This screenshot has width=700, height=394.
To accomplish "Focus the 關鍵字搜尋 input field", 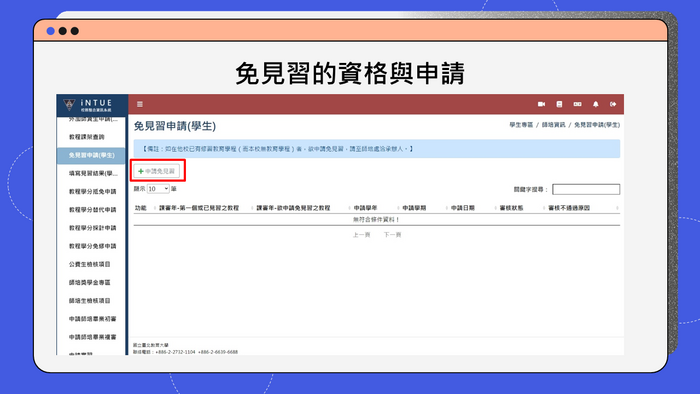I will coord(586,189).
